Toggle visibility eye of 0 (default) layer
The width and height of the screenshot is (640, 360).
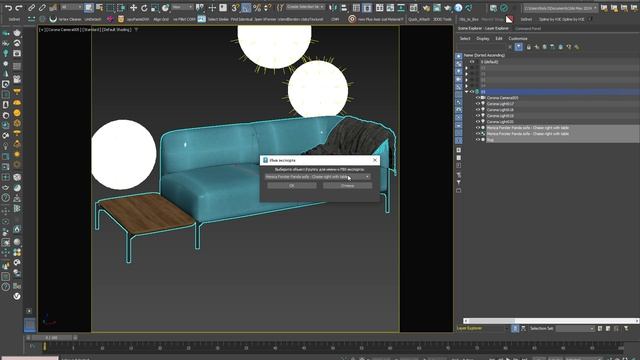click(x=472, y=62)
